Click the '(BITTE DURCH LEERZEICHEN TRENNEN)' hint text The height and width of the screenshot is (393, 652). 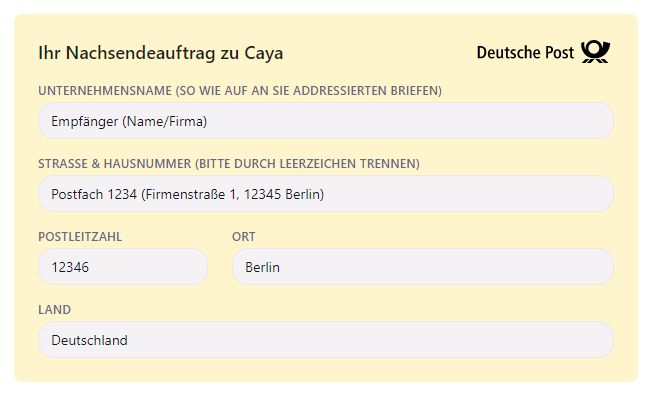(307, 164)
